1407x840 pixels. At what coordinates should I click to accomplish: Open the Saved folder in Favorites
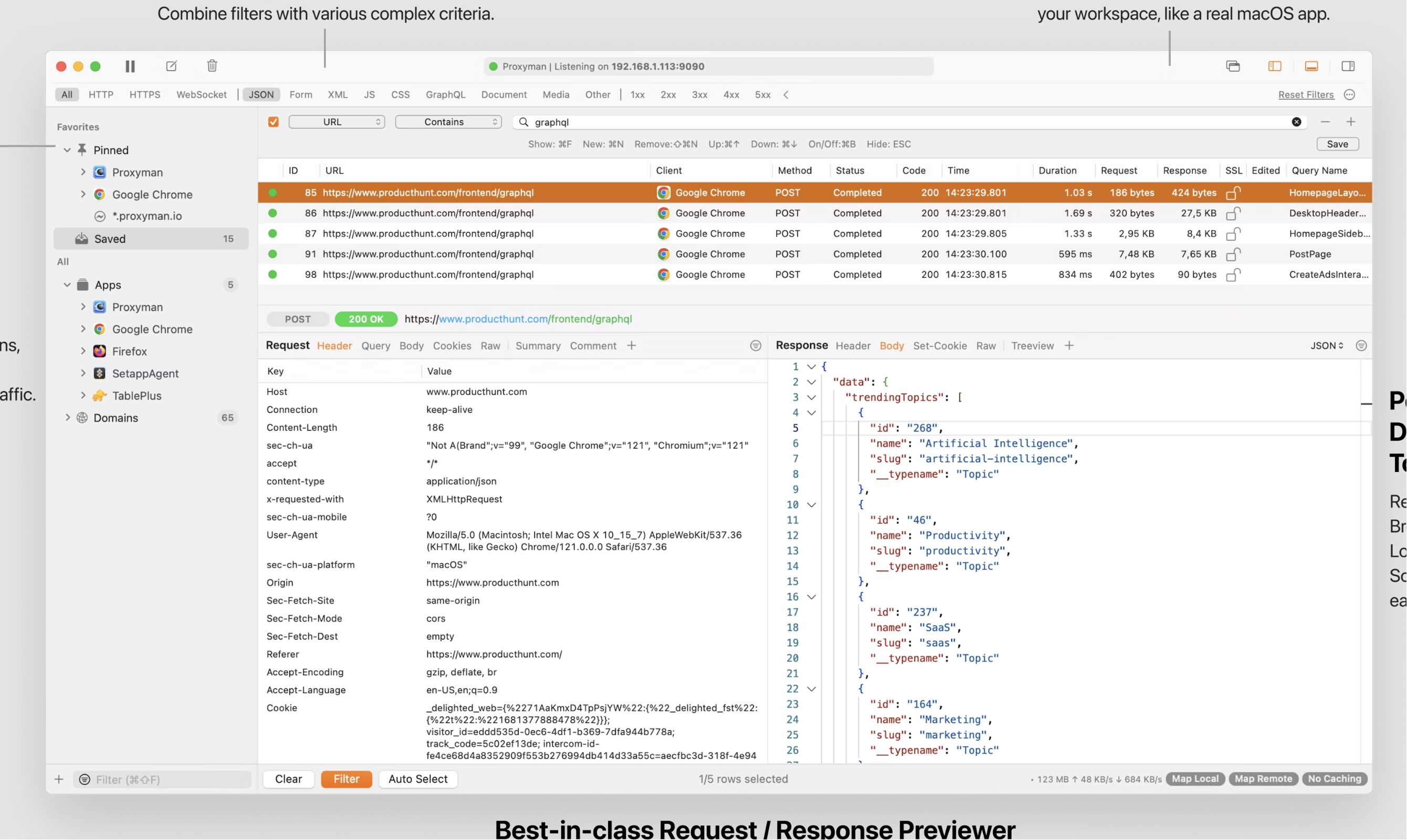pos(151,239)
